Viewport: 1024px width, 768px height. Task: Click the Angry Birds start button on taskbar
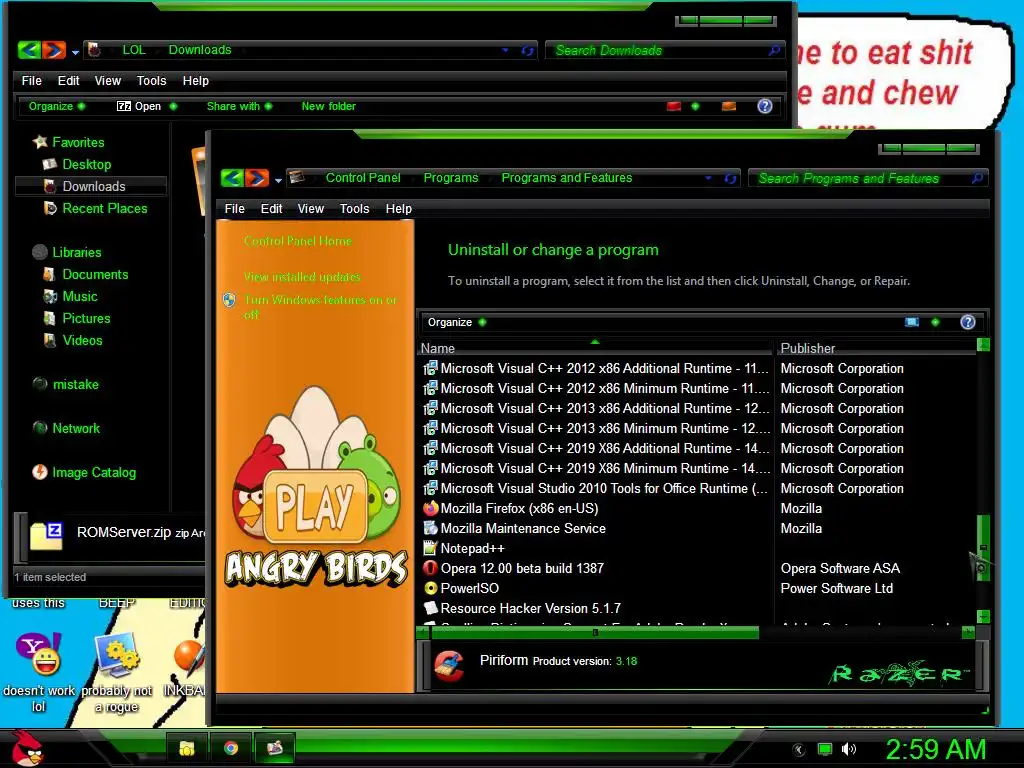[26, 748]
